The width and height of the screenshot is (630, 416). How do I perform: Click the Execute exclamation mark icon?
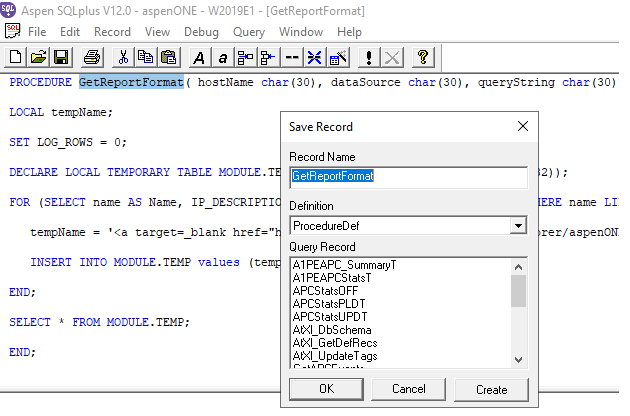368,57
